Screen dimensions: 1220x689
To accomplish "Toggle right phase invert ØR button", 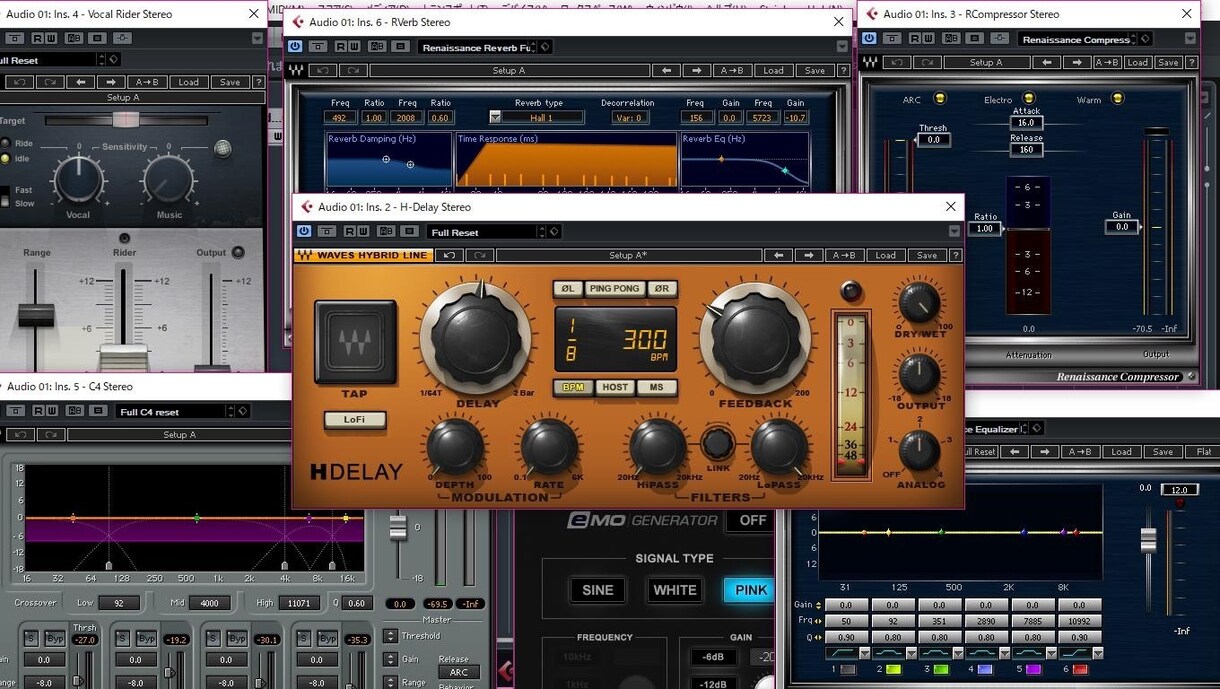I will coord(661,288).
